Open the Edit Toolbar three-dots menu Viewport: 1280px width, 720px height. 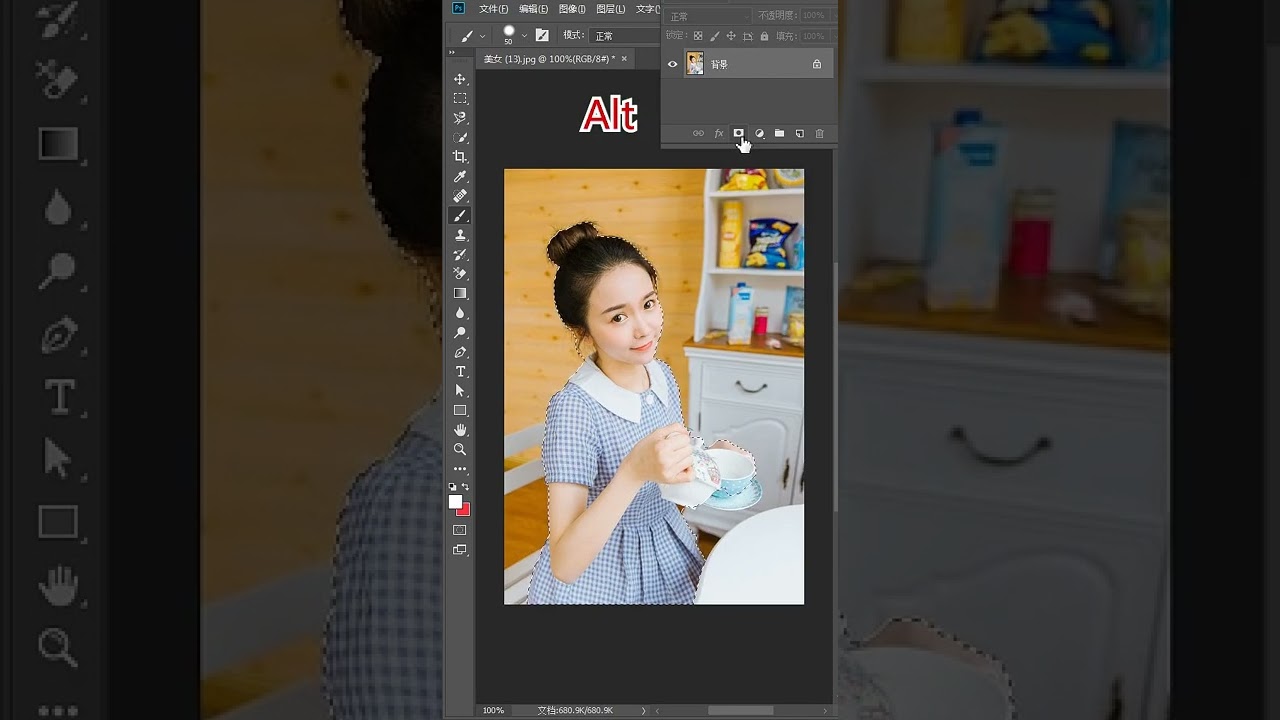460,469
